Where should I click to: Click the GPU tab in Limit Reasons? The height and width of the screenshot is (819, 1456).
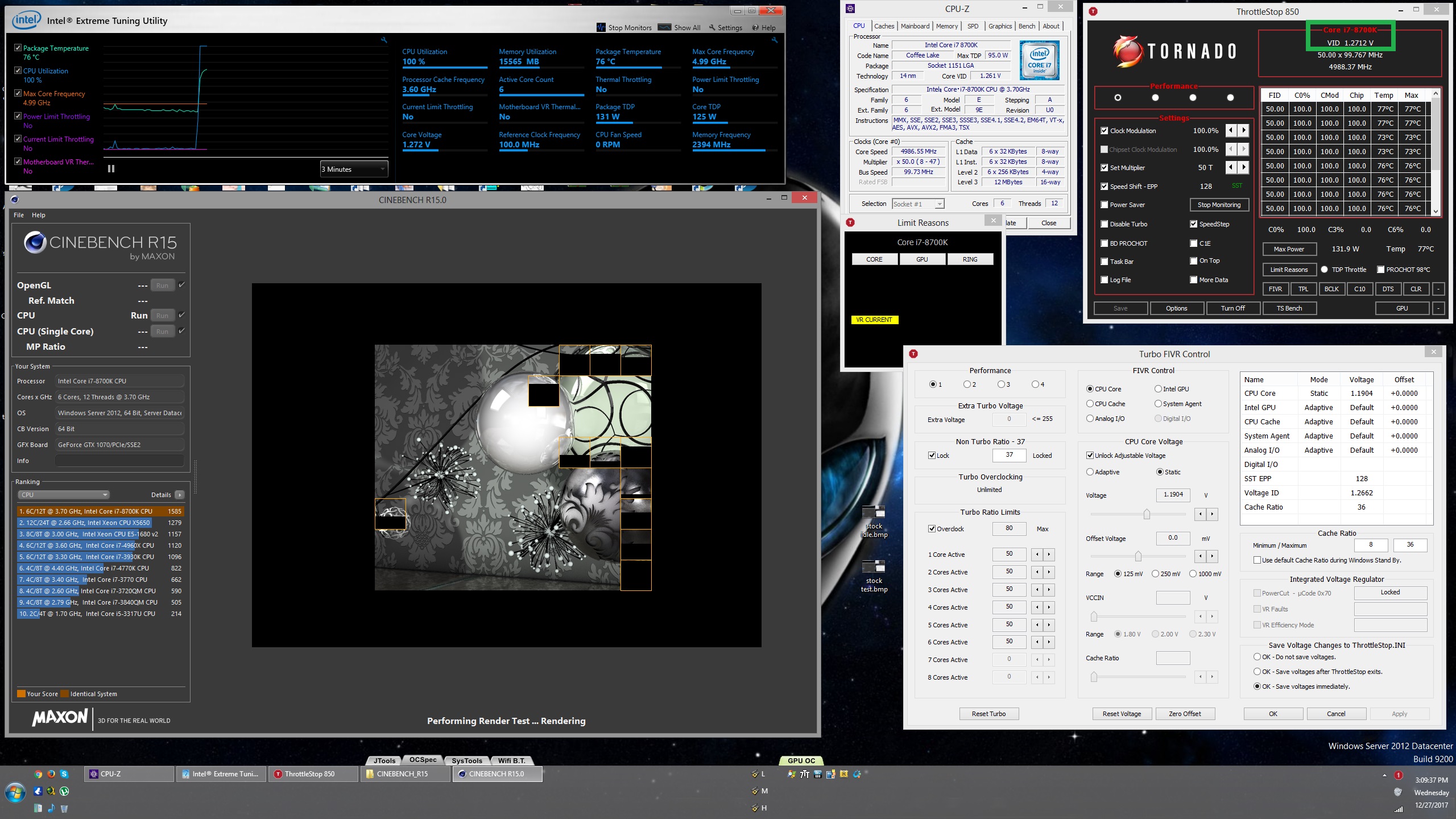[x=922, y=259]
